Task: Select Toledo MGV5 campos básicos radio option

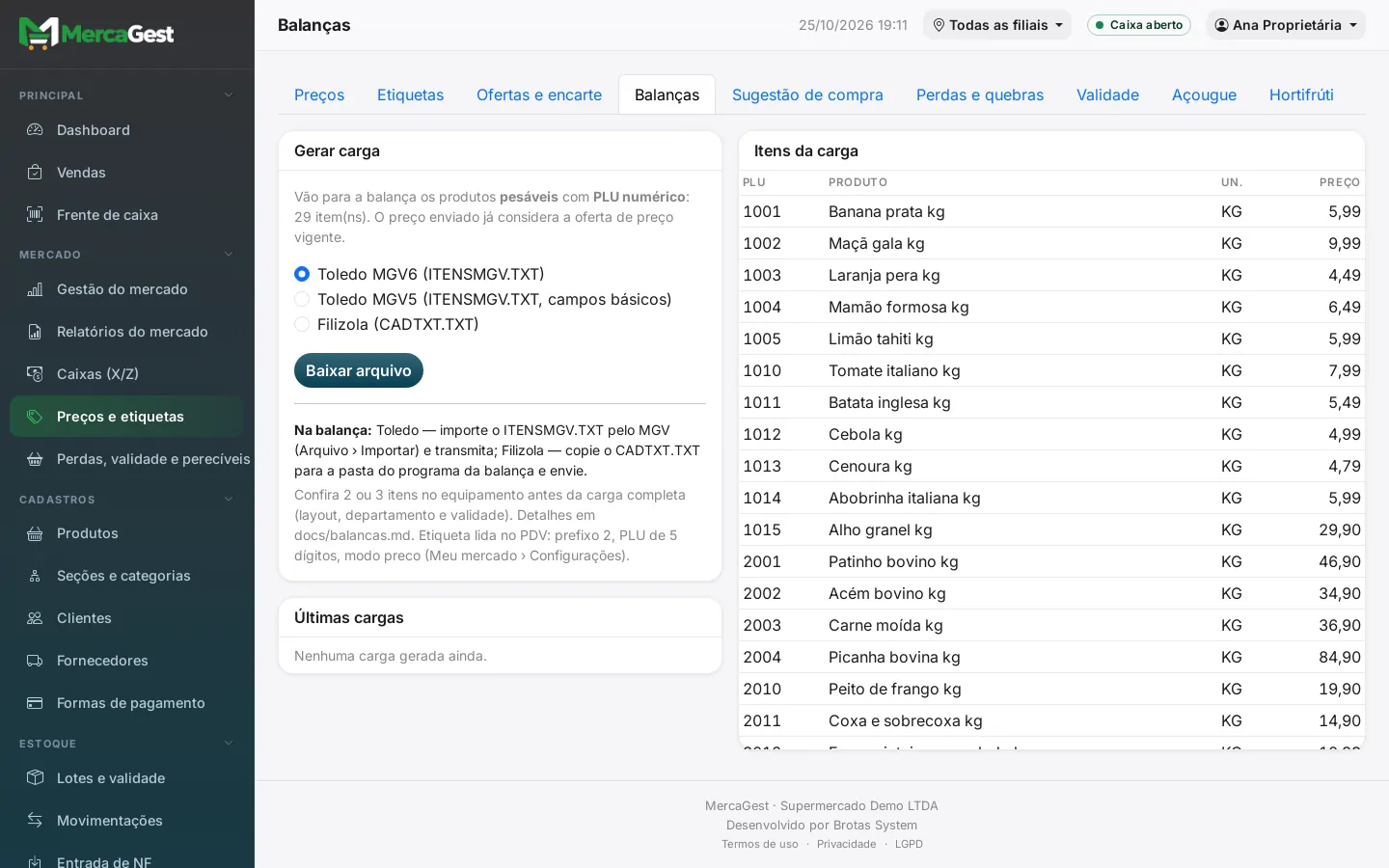Action: click(302, 299)
